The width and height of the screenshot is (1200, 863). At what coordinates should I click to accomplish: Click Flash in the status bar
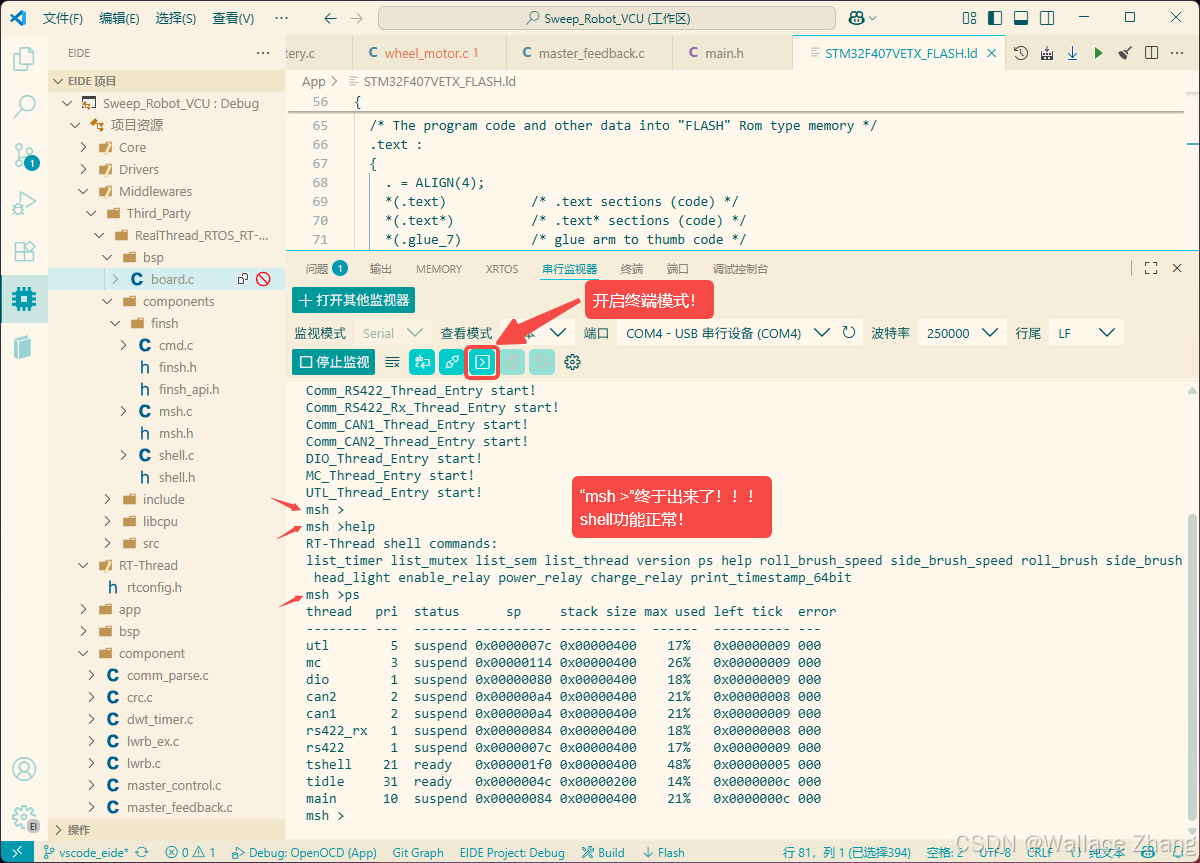click(664, 853)
